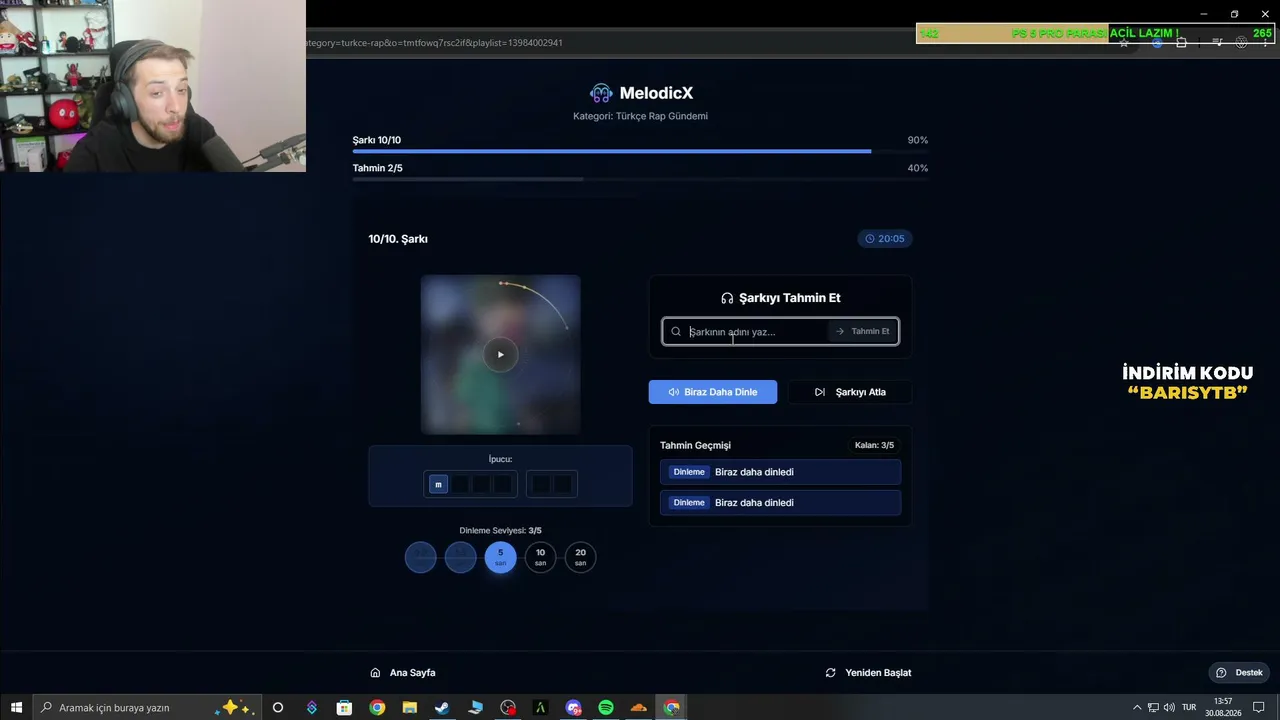Click the volume speaker tray icon

pos(1169,708)
